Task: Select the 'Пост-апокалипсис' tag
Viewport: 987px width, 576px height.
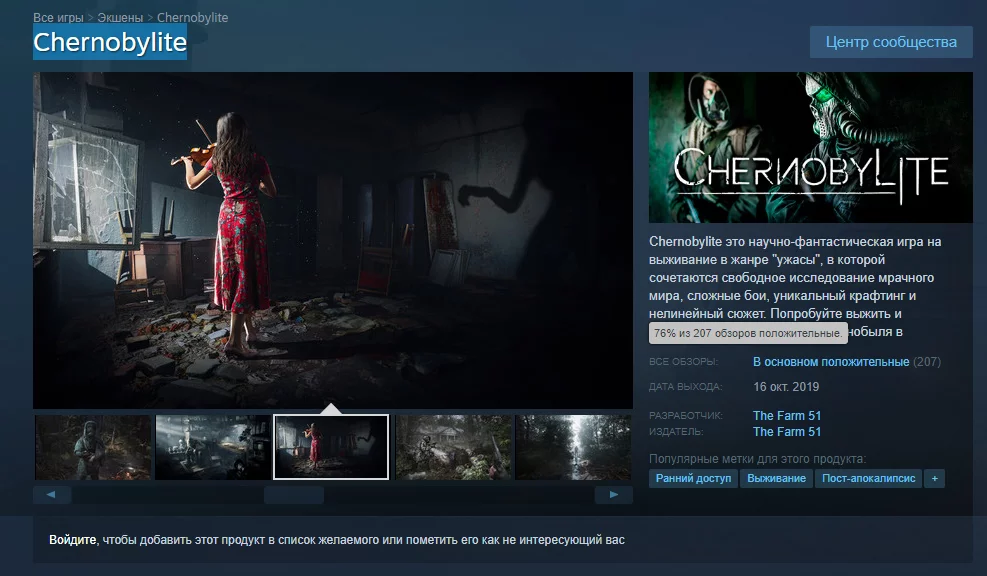Action: [869, 478]
